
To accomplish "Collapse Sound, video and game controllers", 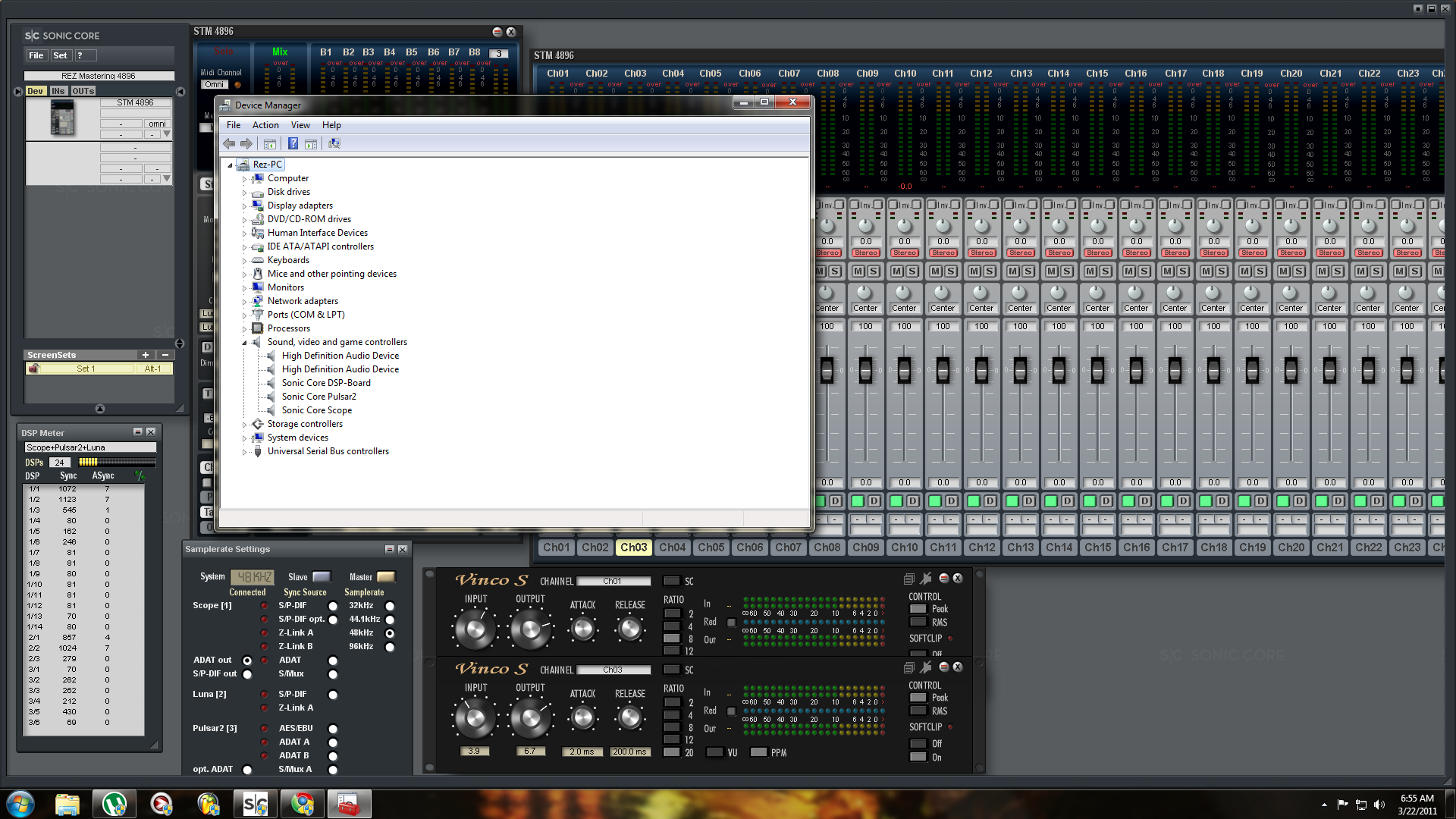I will 244,343.
